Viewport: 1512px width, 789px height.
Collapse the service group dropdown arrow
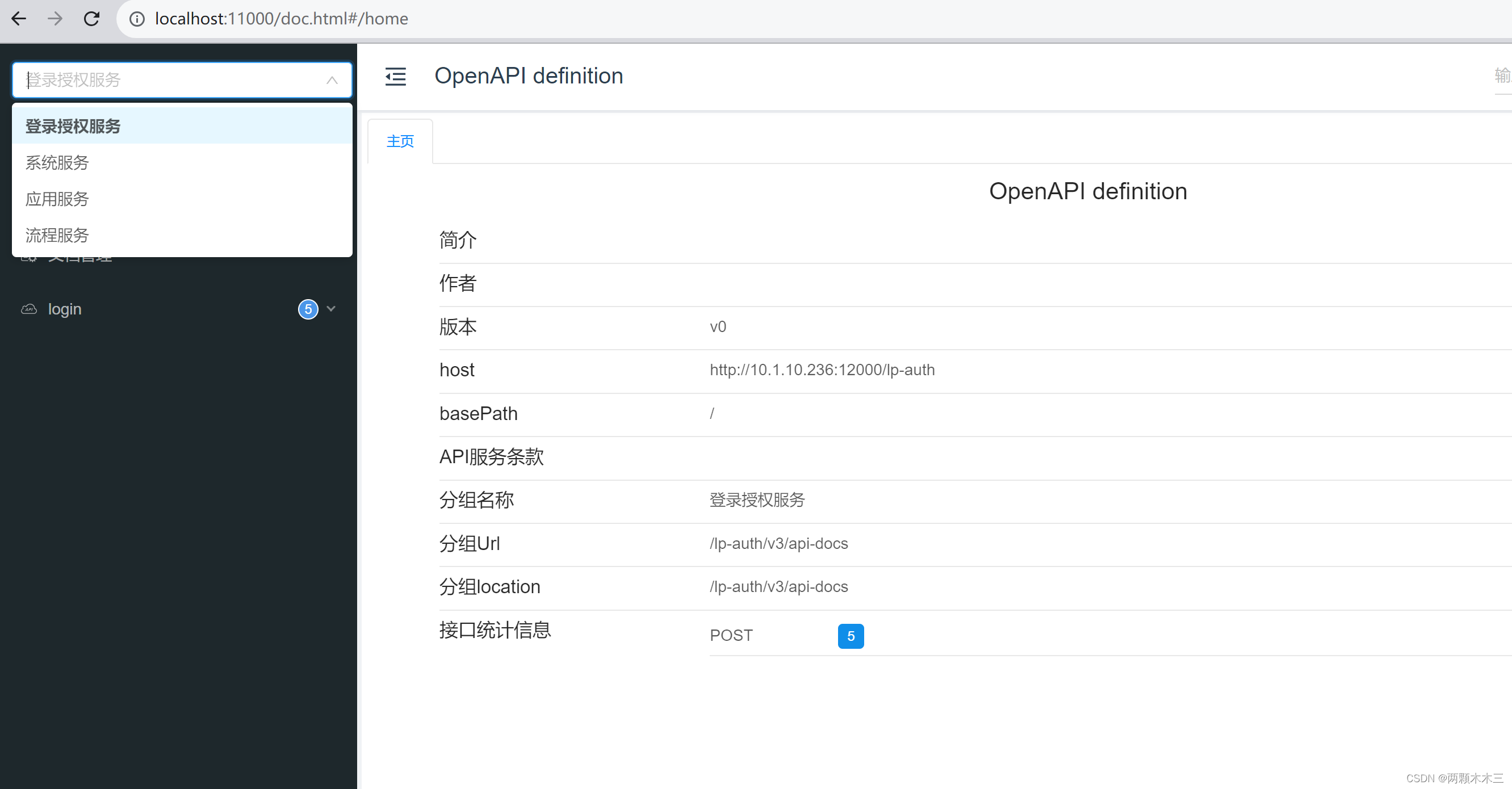click(x=332, y=81)
